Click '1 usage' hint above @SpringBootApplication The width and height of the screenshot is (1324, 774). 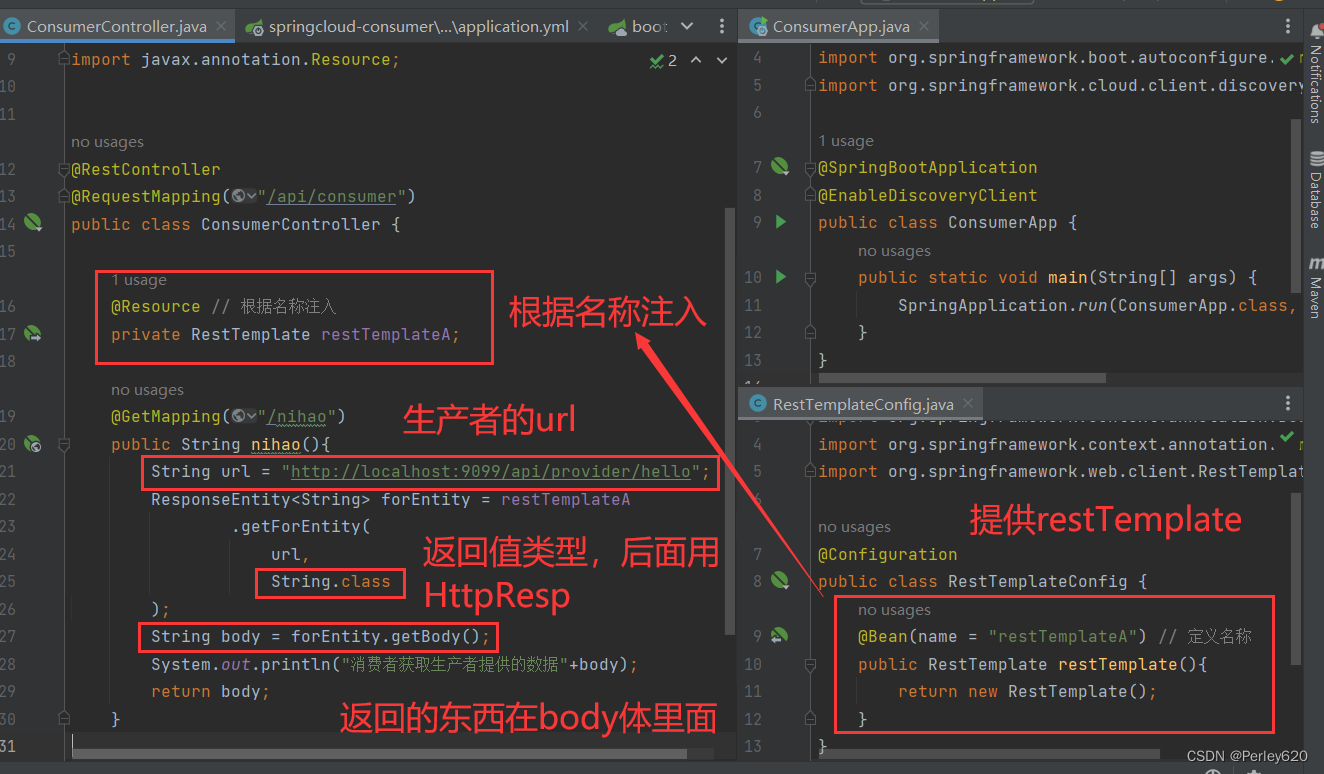[846, 141]
